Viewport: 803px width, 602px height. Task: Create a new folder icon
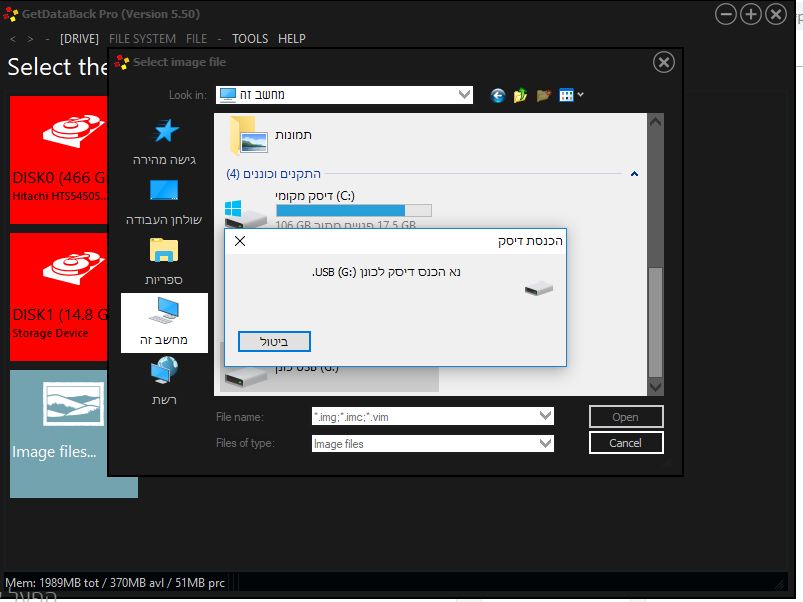click(543, 95)
